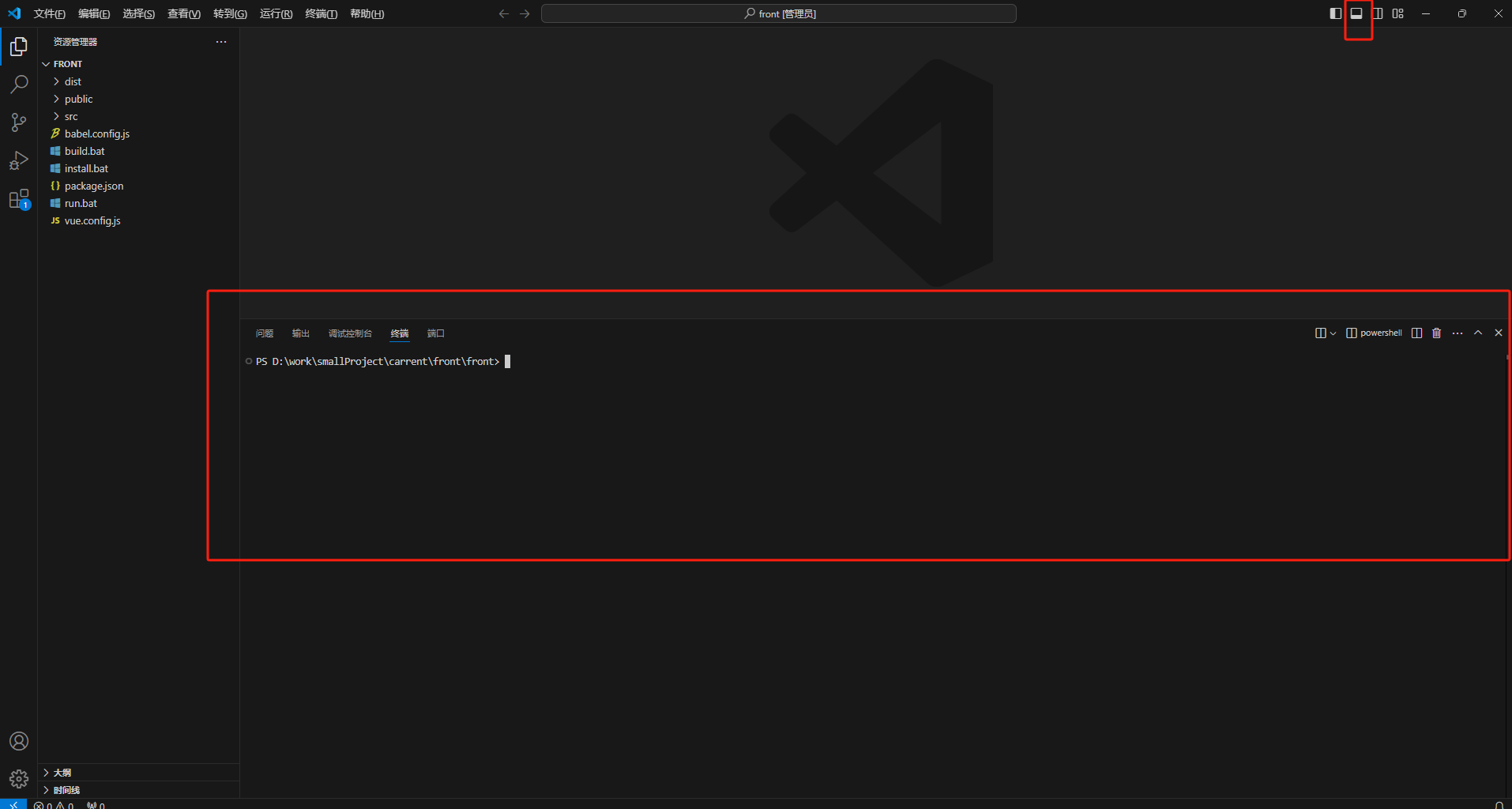Open the 终端(T) menu in menu bar
The image size is (1512, 809).
pos(322,13)
